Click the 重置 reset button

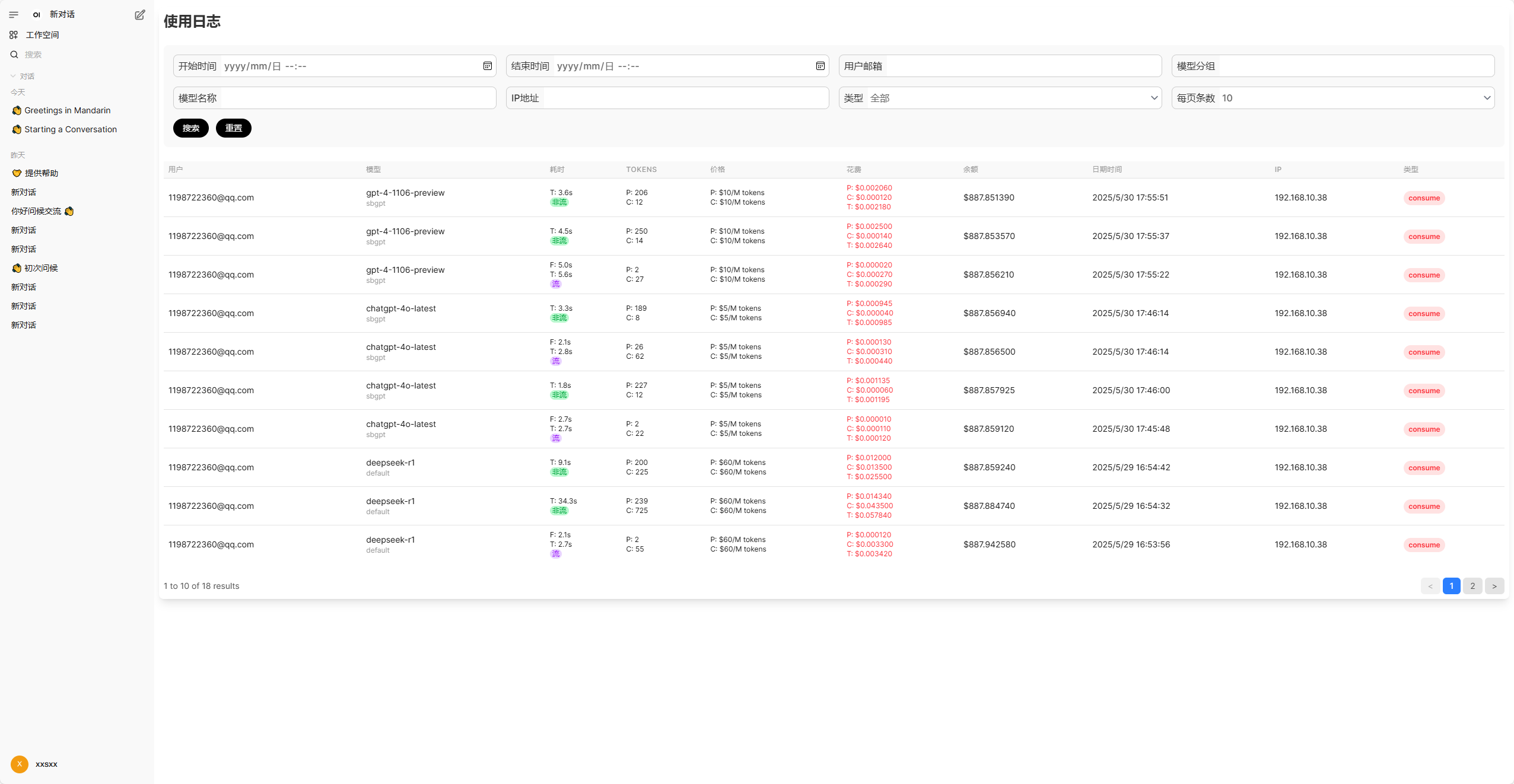tap(234, 128)
